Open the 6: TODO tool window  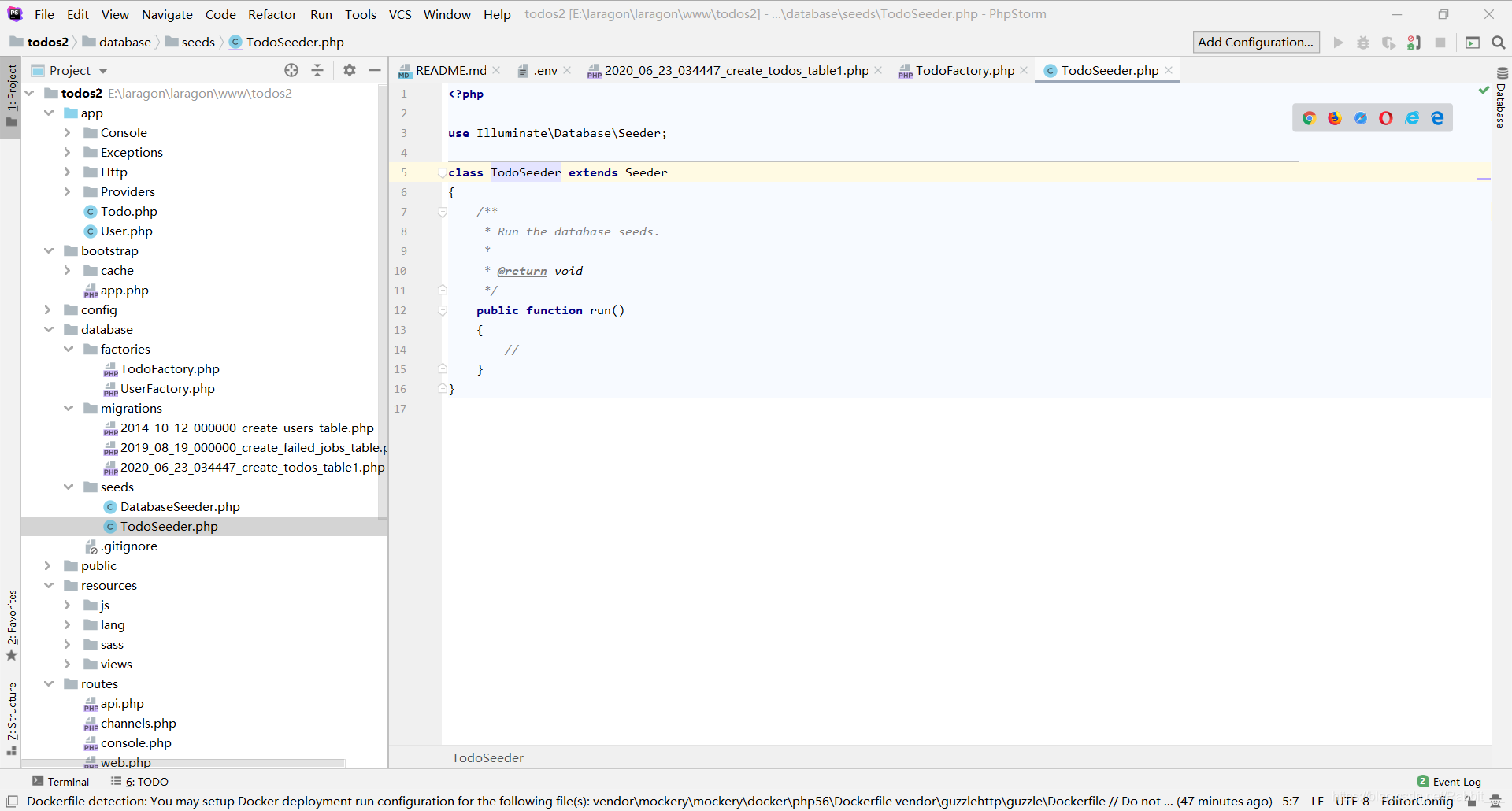coord(140,782)
